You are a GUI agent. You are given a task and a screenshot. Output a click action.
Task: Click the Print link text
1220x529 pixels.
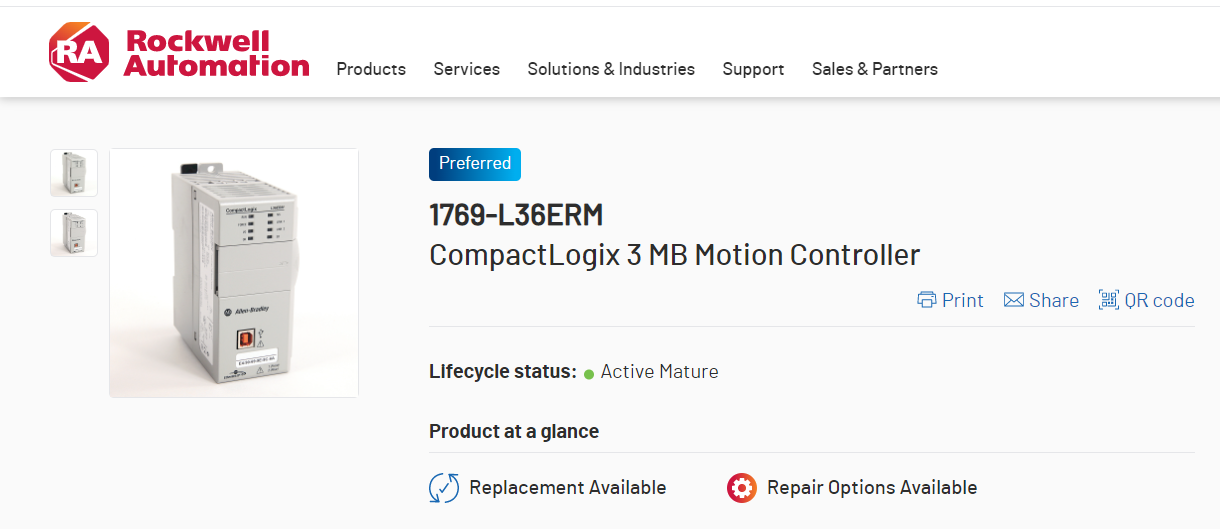tap(963, 300)
